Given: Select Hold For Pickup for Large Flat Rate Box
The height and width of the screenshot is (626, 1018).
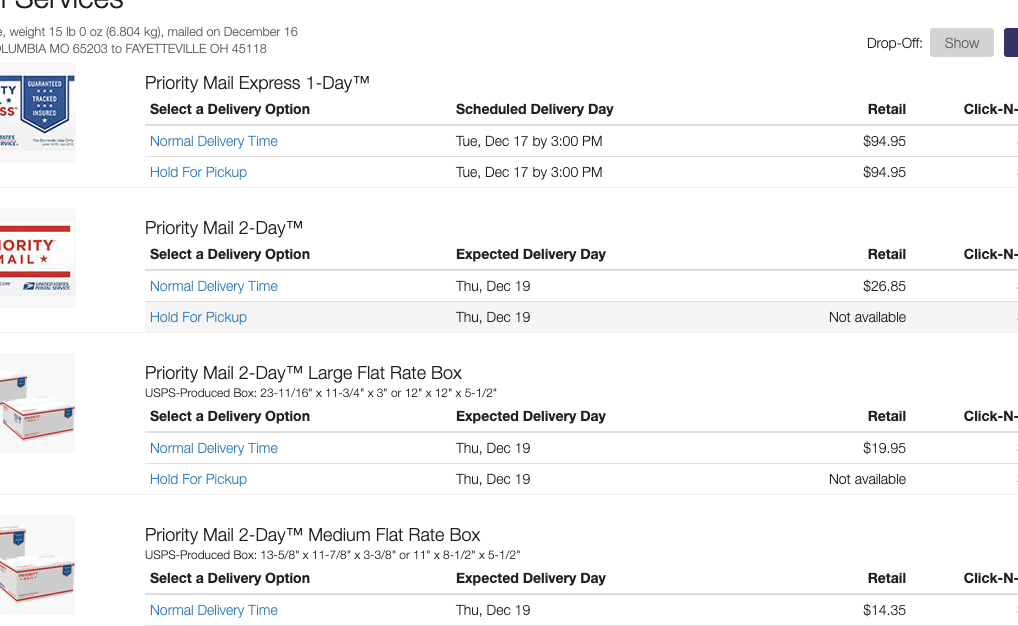Looking at the screenshot, I should coord(198,479).
